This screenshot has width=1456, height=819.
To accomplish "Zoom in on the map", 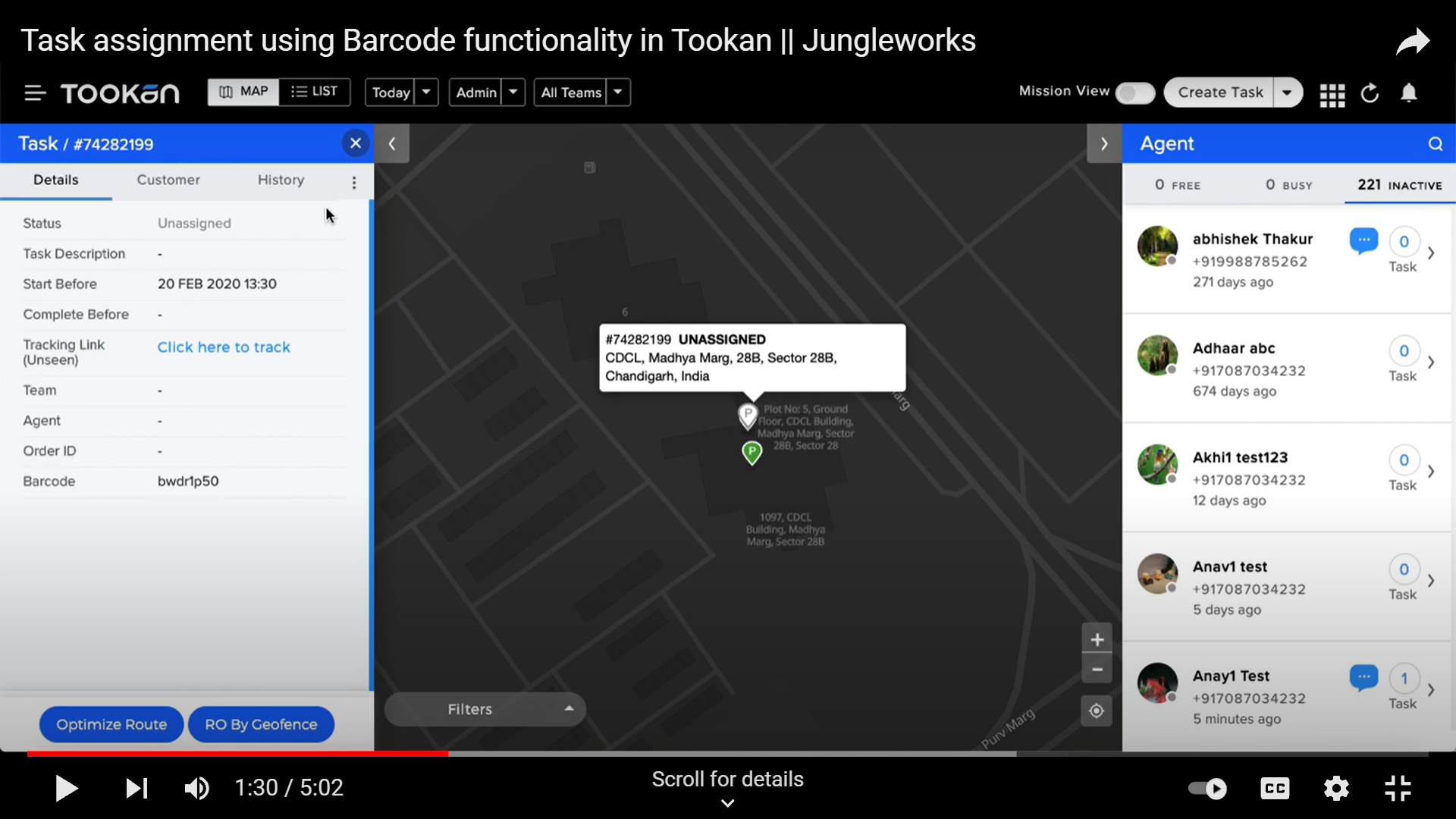I will [x=1097, y=639].
